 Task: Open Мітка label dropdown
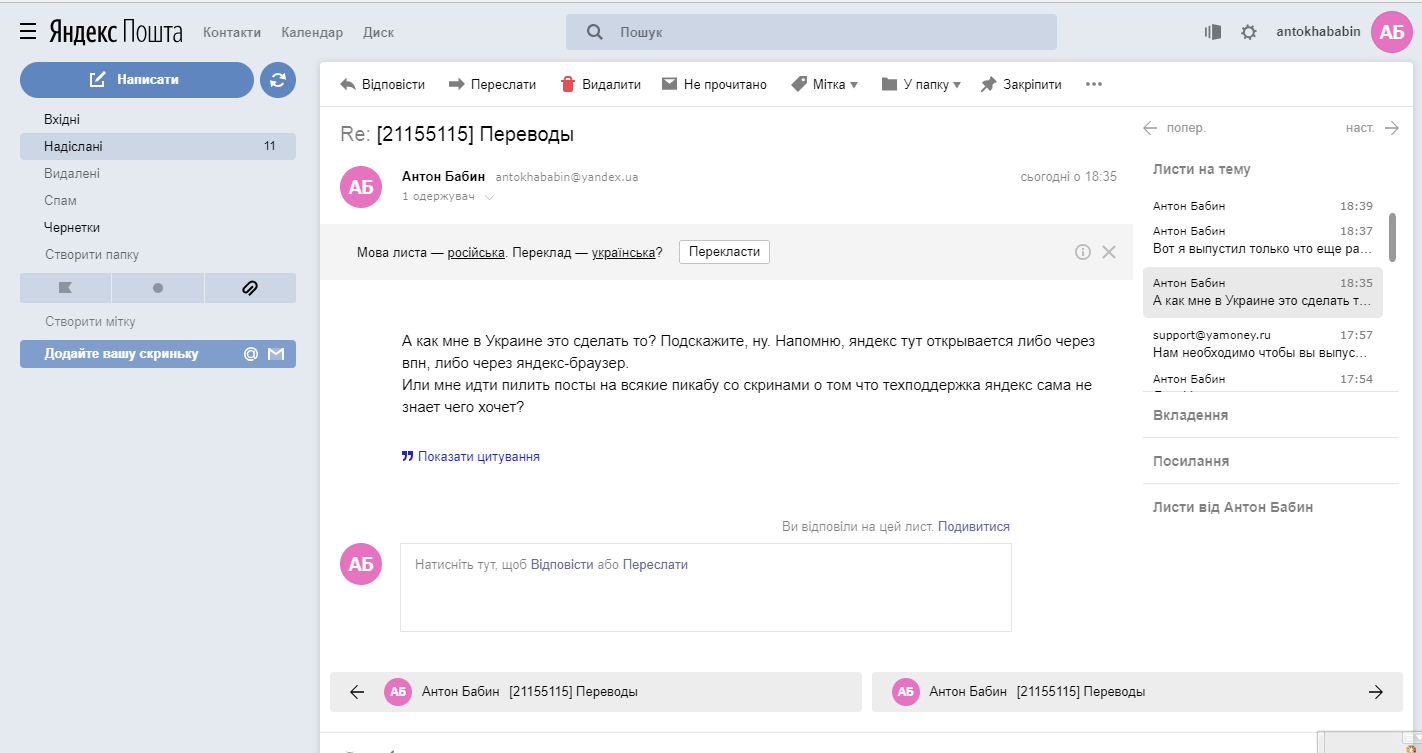pos(824,85)
